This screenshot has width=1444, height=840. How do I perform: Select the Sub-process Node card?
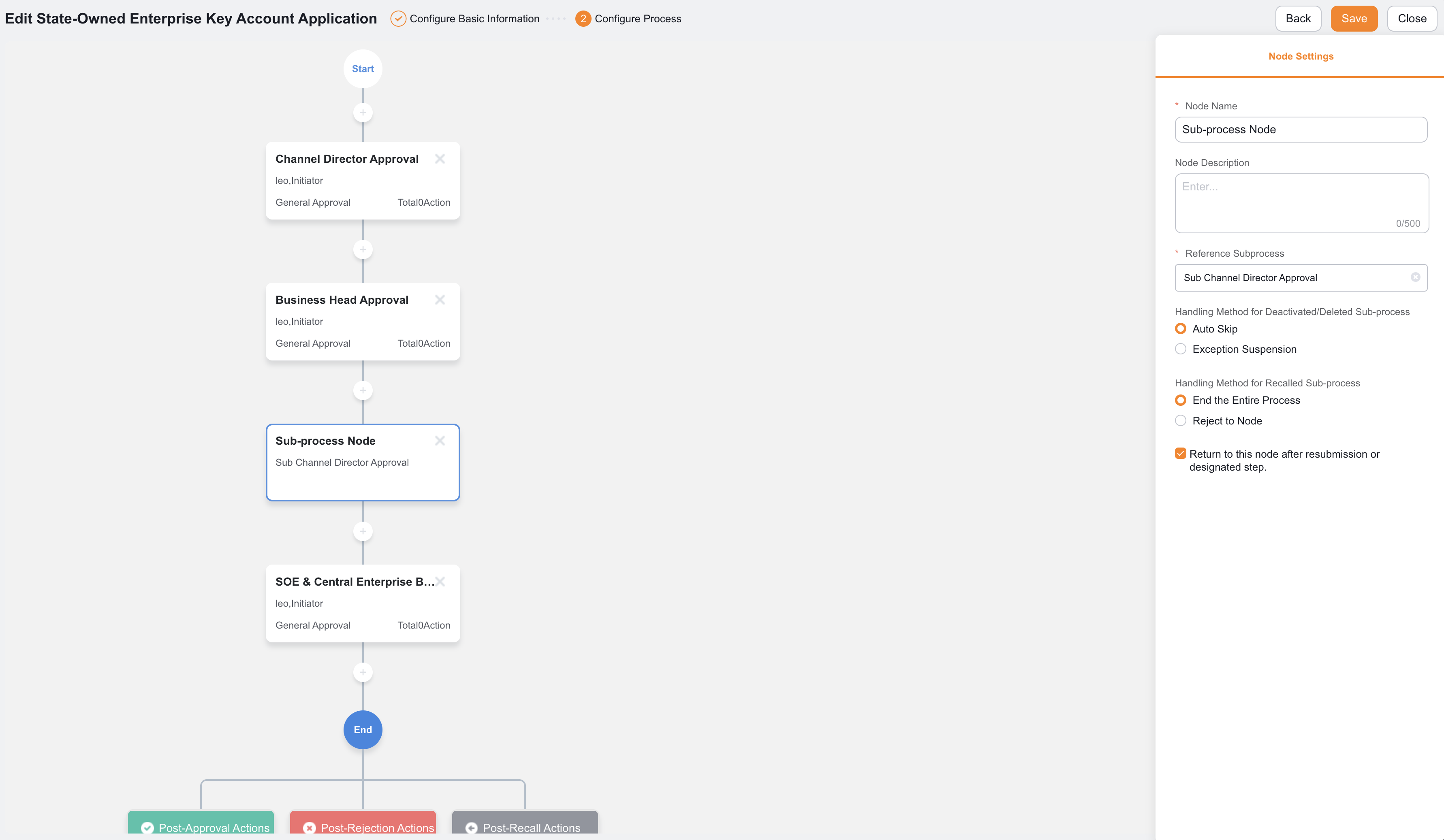coord(363,463)
